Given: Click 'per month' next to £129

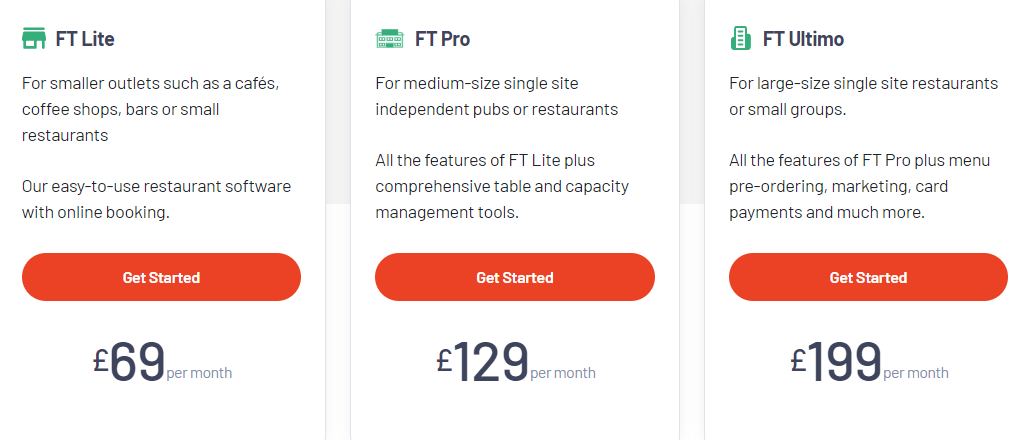Looking at the screenshot, I should pos(563,373).
